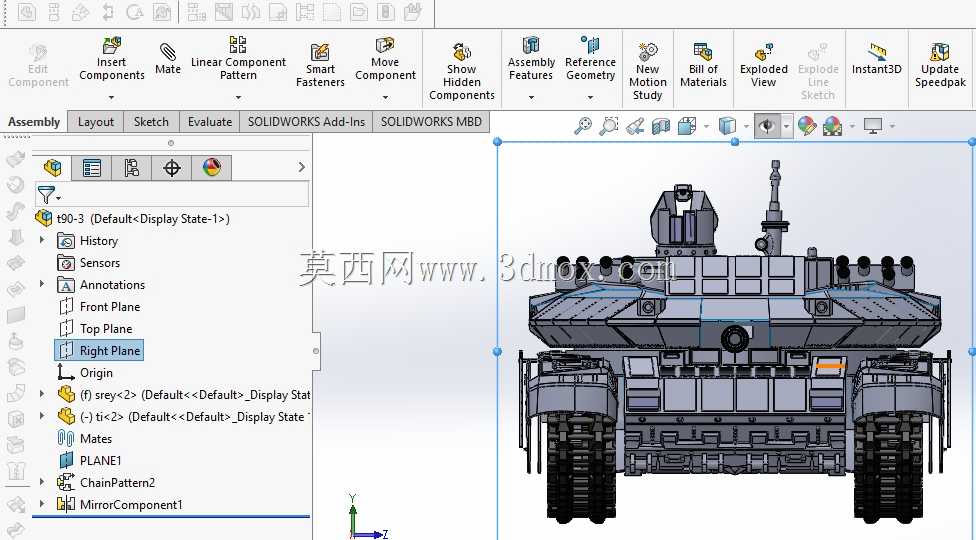The width and height of the screenshot is (976, 540).
Task: Switch to Sketch tab
Action: pos(151,122)
